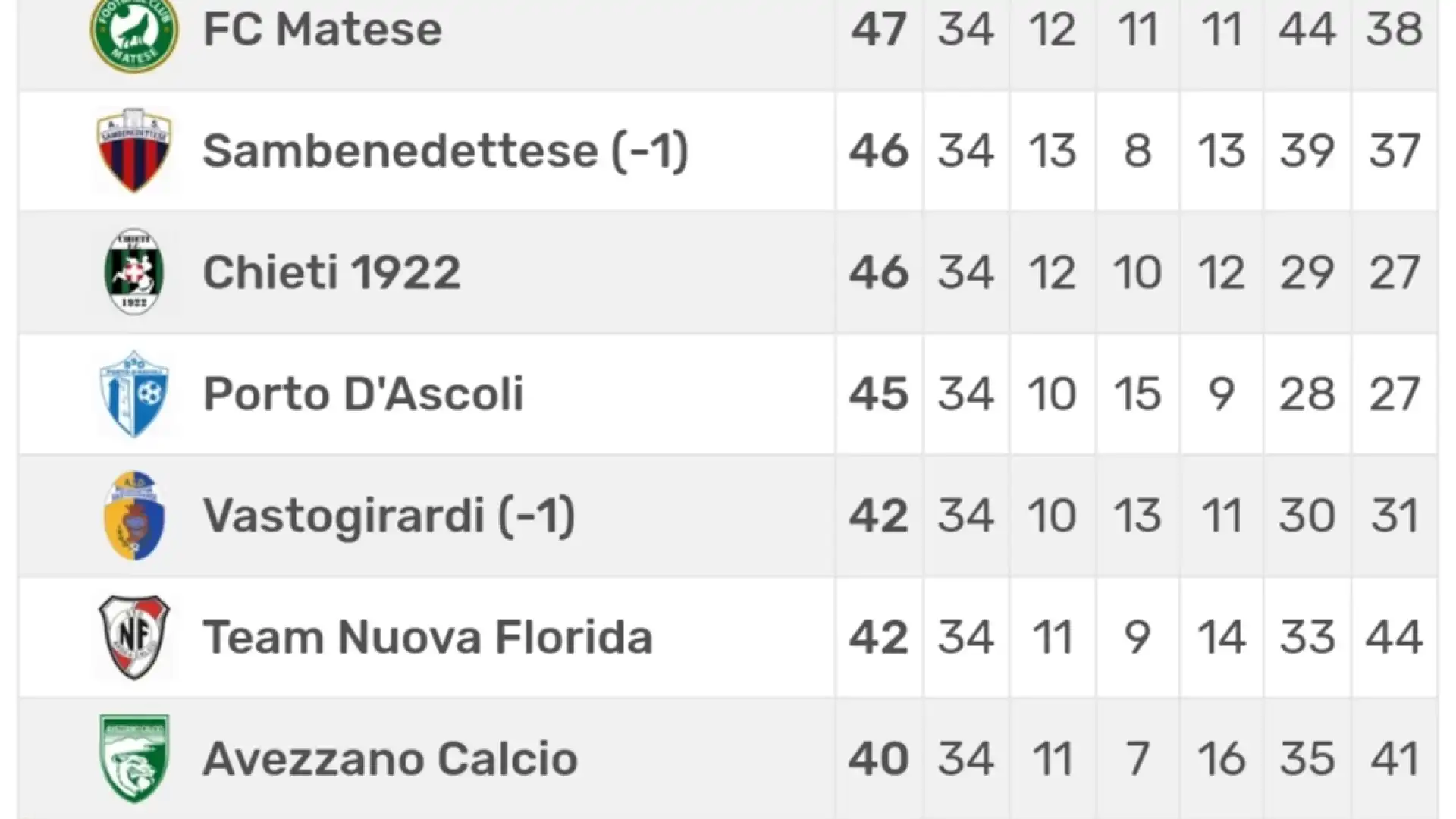Open the Vastogirardi (-1) team name
Image resolution: width=1456 pixels, height=819 pixels.
click(x=389, y=516)
